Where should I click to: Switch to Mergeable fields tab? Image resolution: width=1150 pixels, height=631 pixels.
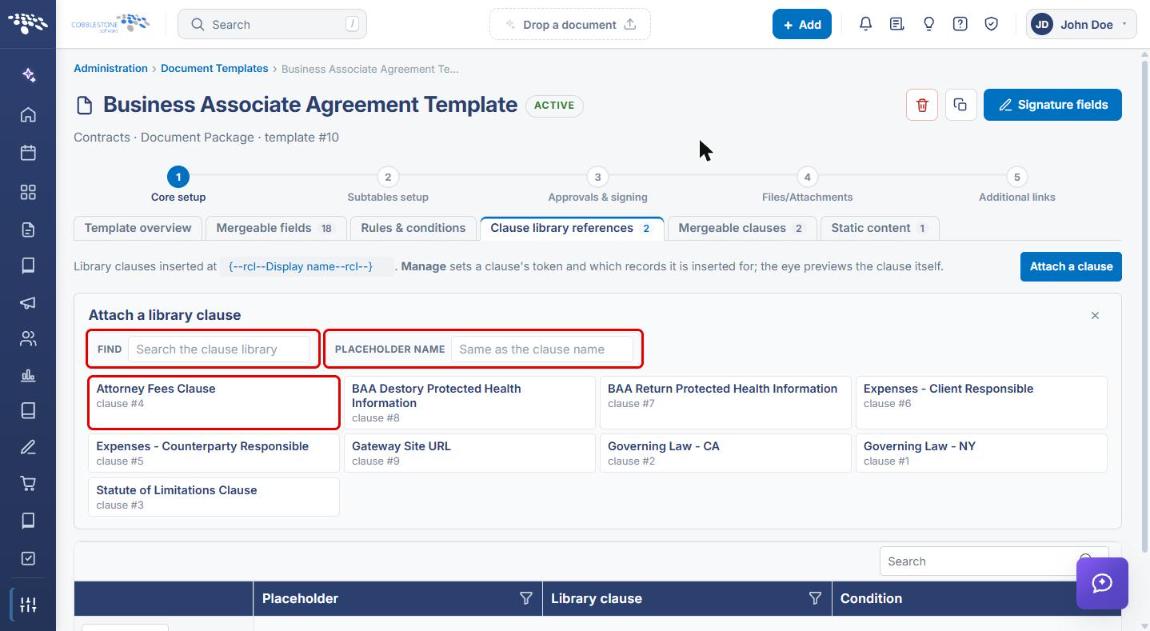click(x=275, y=228)
